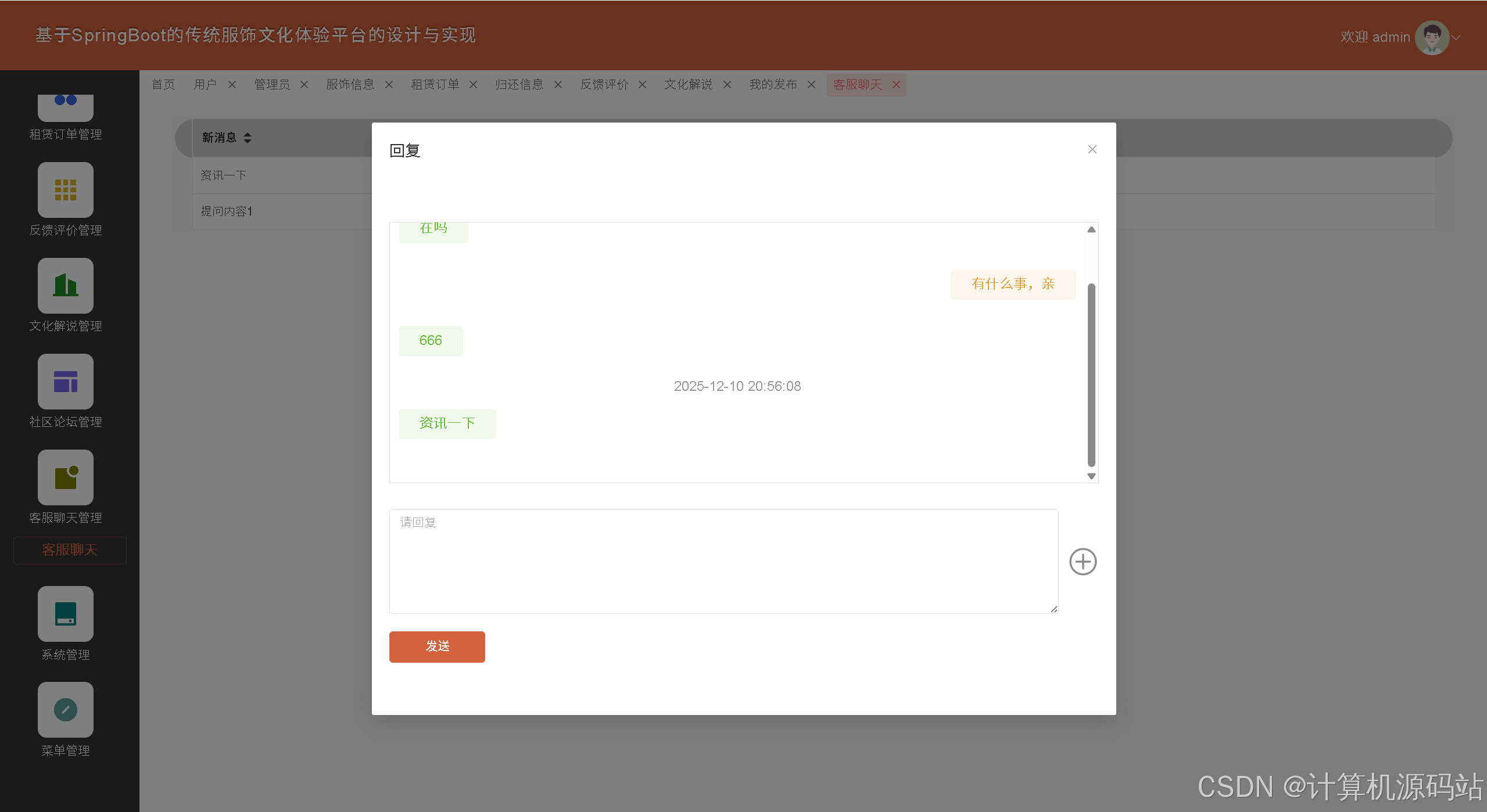This screenshot has width=1487, height=812.
Task: Click the chat vertical scrollbar thumb
Action: [1091, 375]
